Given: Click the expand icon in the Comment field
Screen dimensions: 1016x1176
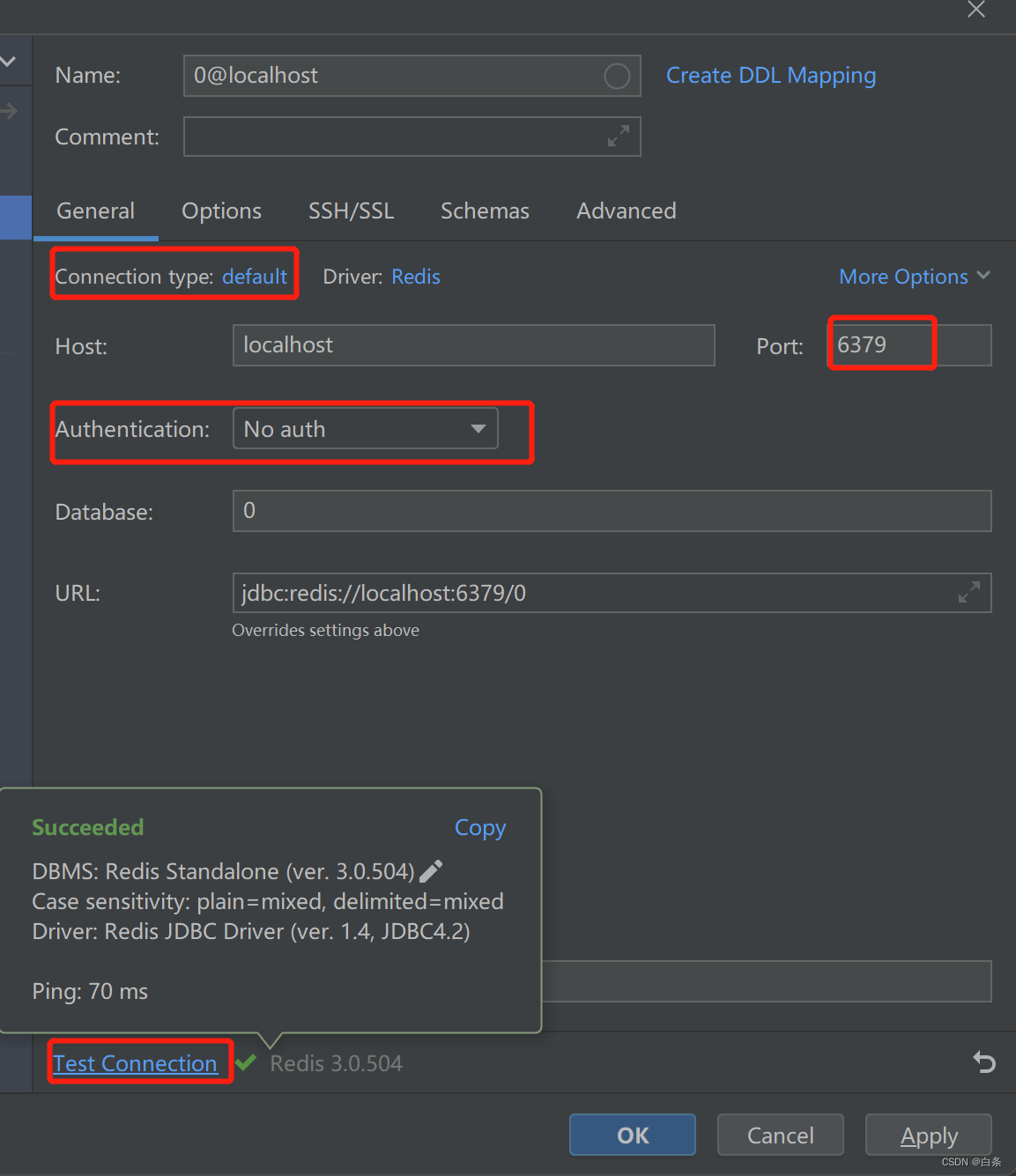Looking at the screenshot, I should tap(617, 136).
